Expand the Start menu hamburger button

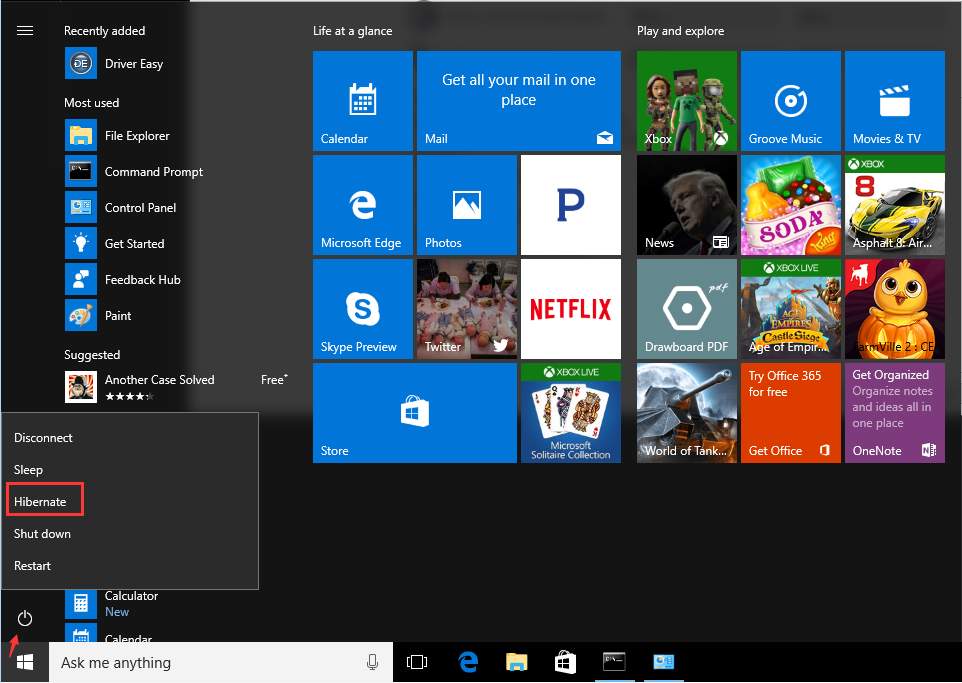click(24, 30)
